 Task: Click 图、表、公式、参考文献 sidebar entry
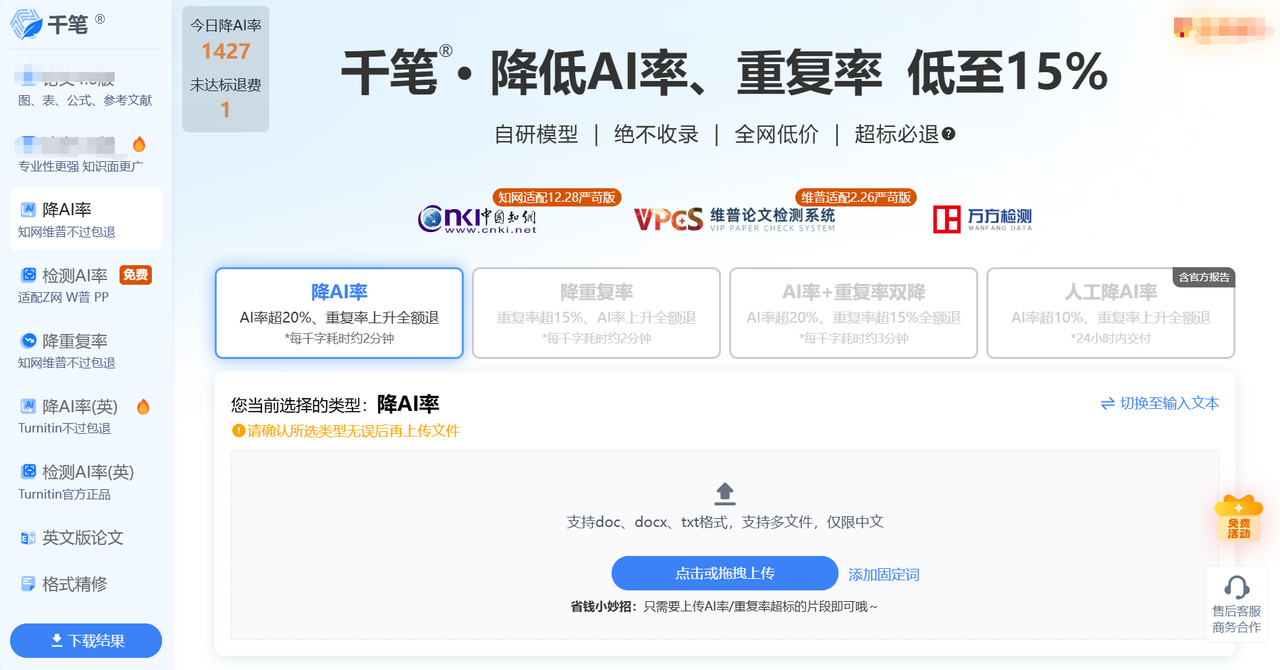85,100
